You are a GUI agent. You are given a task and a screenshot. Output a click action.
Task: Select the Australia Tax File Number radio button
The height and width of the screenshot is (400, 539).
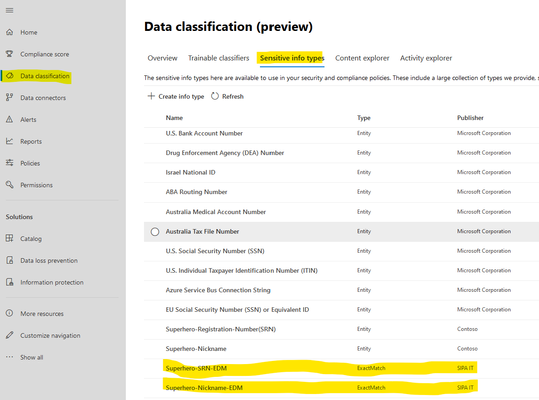(x=155, y=232)
